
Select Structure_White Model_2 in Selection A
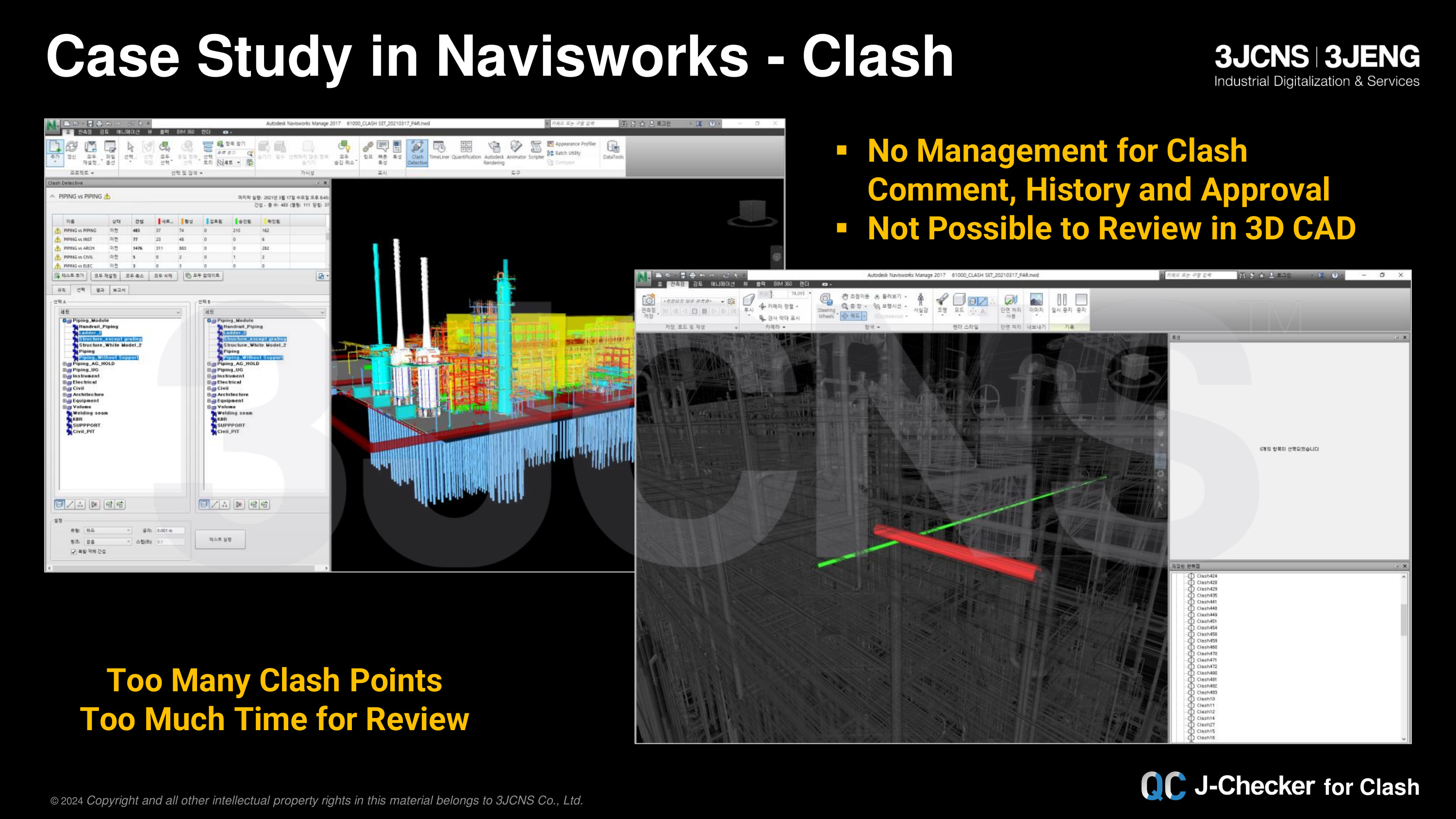[110, 345]
